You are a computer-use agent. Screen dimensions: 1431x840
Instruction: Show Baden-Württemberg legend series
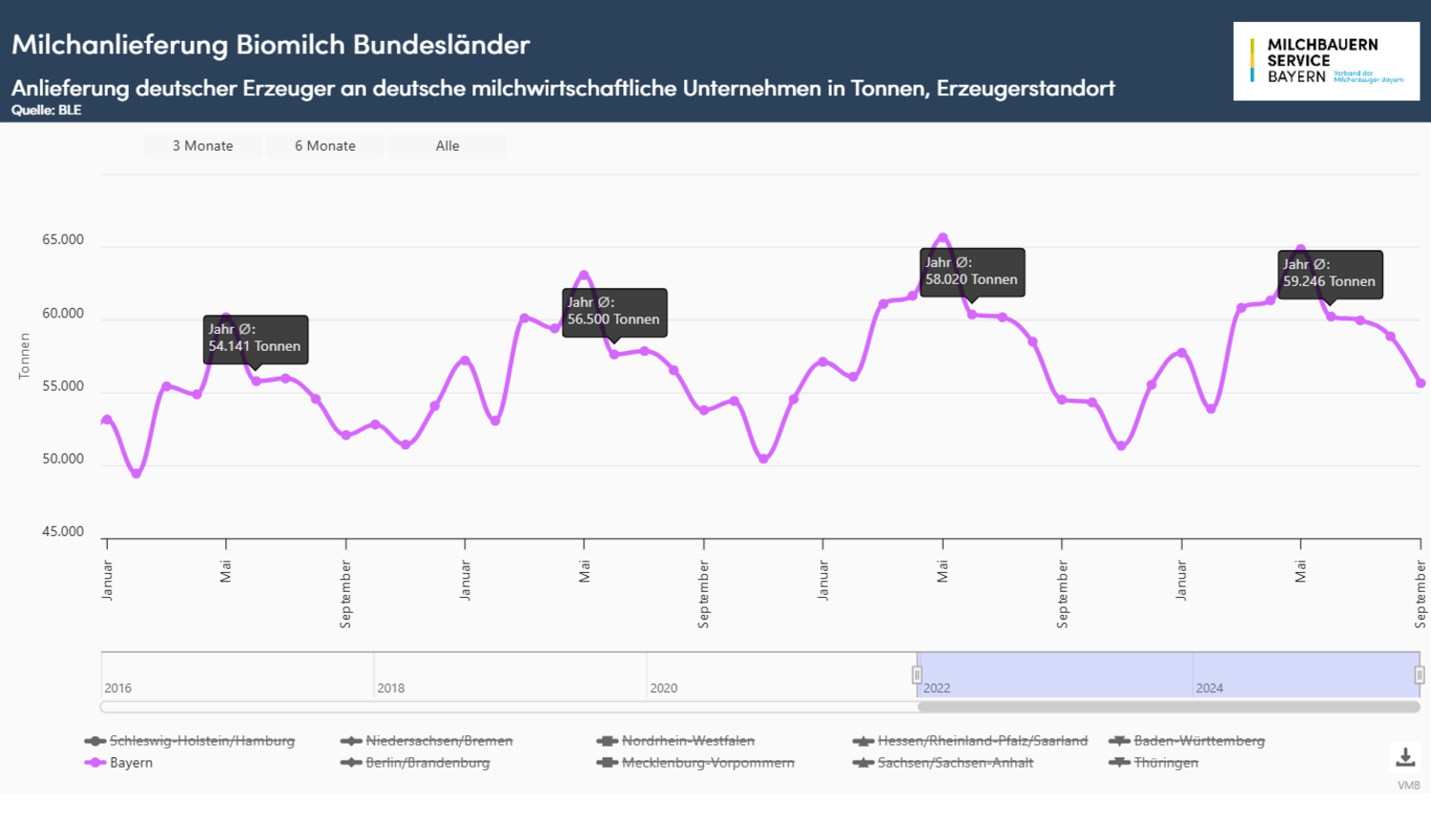pyautogui.click(x=1198, y=741)
